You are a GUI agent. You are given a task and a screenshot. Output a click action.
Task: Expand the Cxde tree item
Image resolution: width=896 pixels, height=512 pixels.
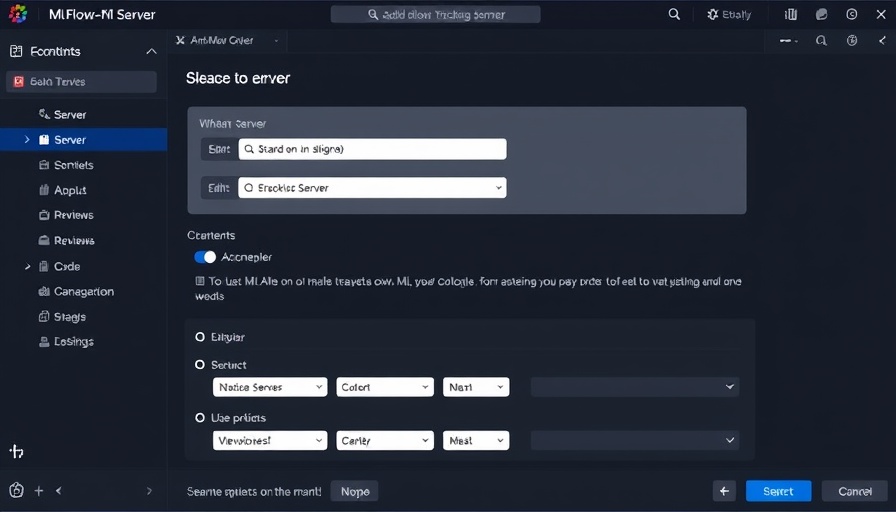click(27, 266)
